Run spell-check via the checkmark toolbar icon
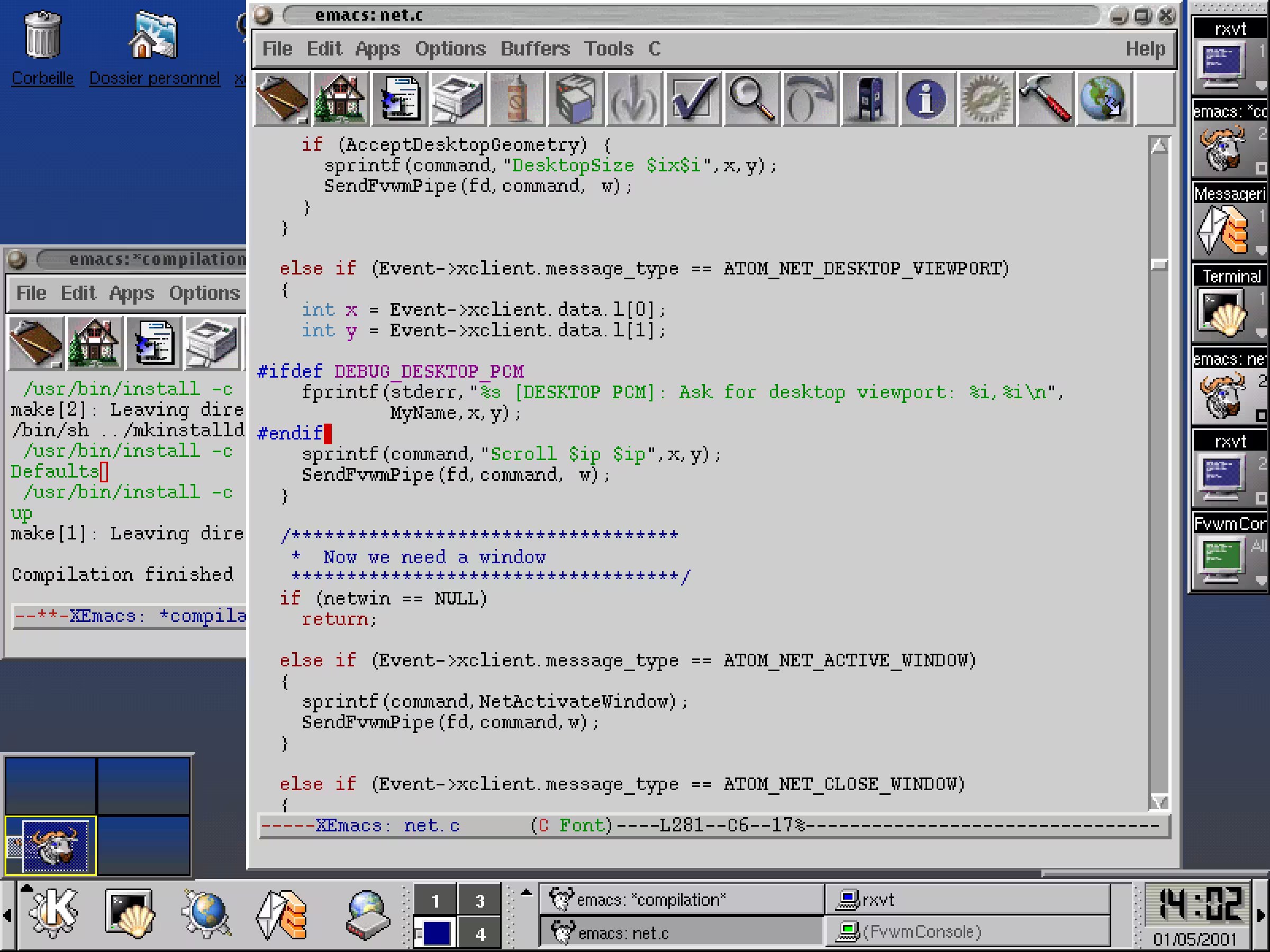This screenshot has height=952, width=1270. click(x=692, y=99)
